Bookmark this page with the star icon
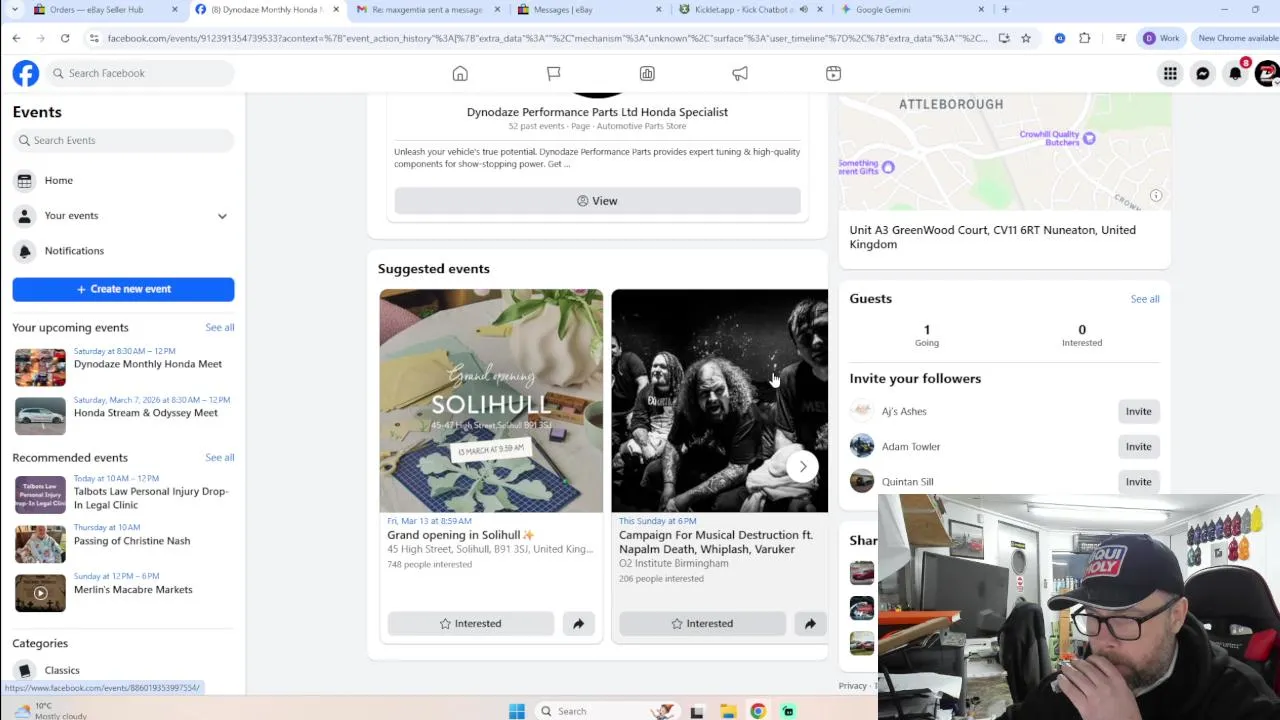The image size is (1280, 720). (1026, 38)
